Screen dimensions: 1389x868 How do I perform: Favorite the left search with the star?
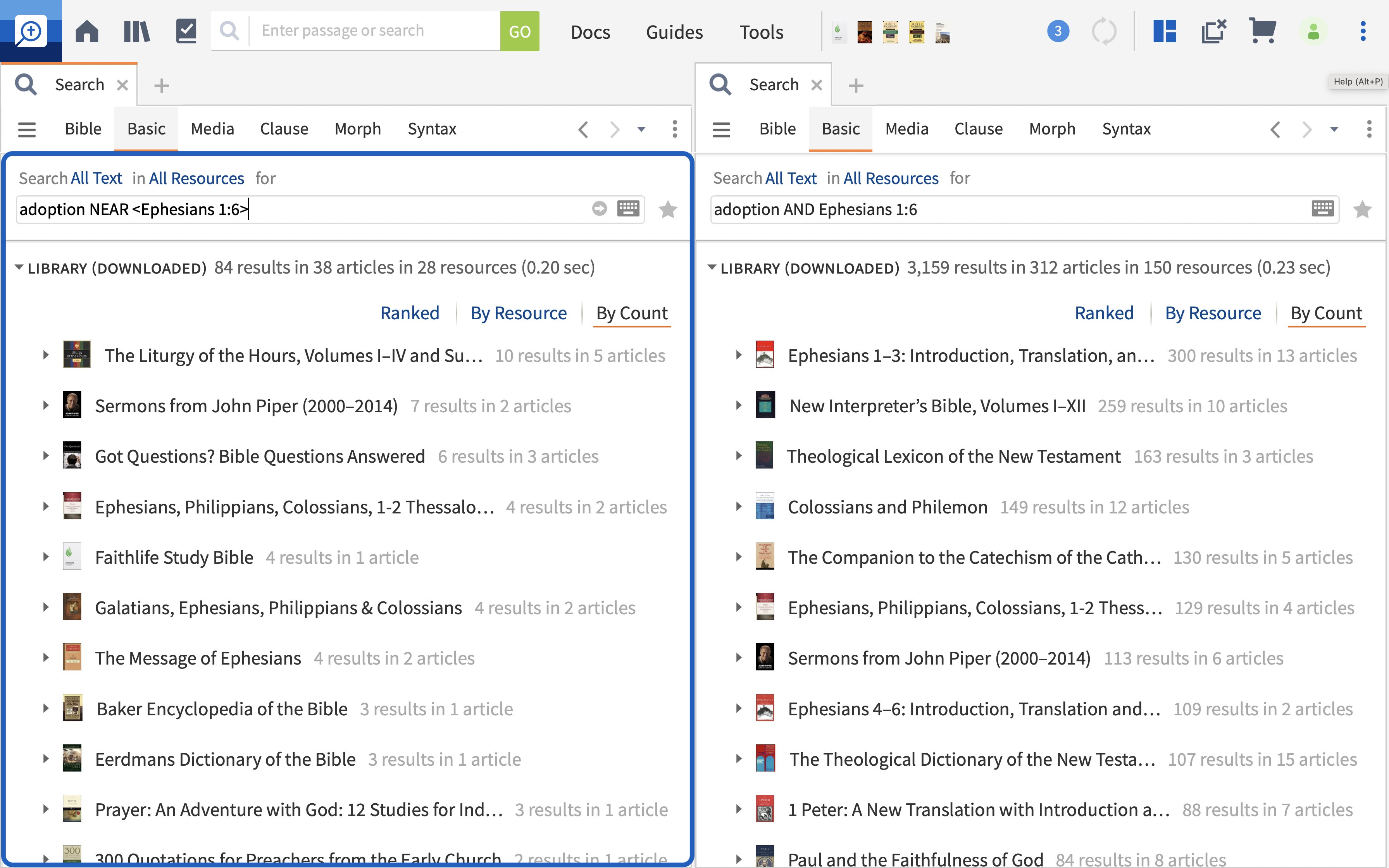tap(668, 210)
